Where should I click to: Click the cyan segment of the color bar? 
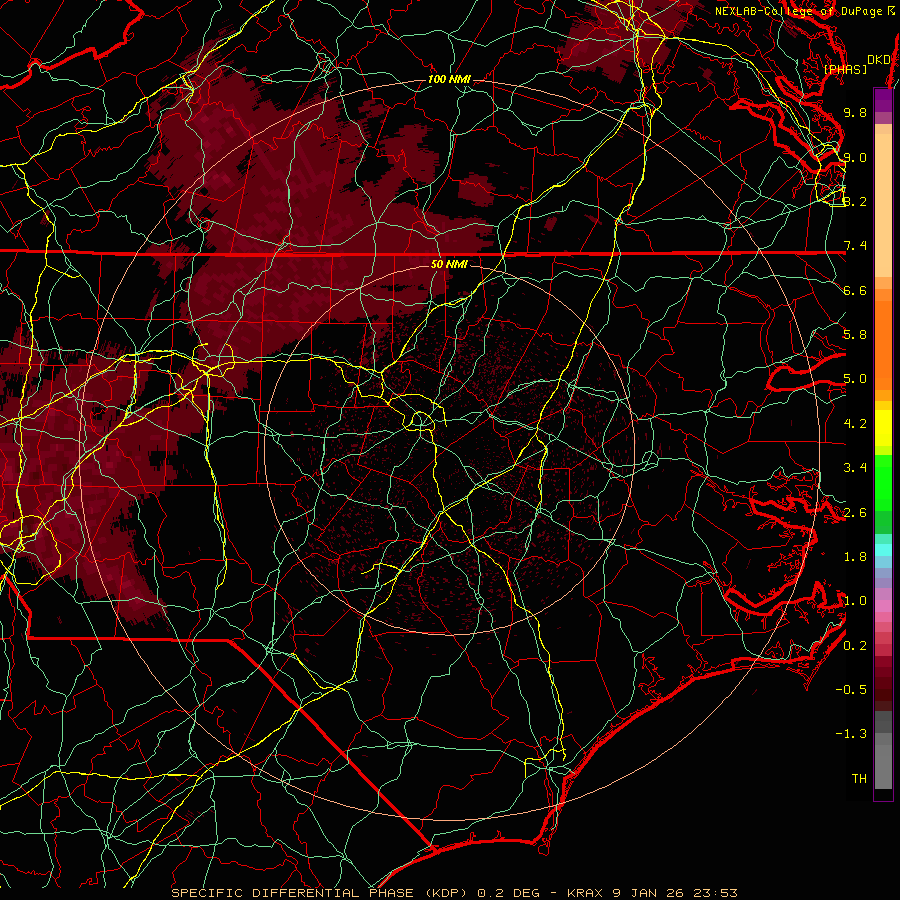pos(883,550)
